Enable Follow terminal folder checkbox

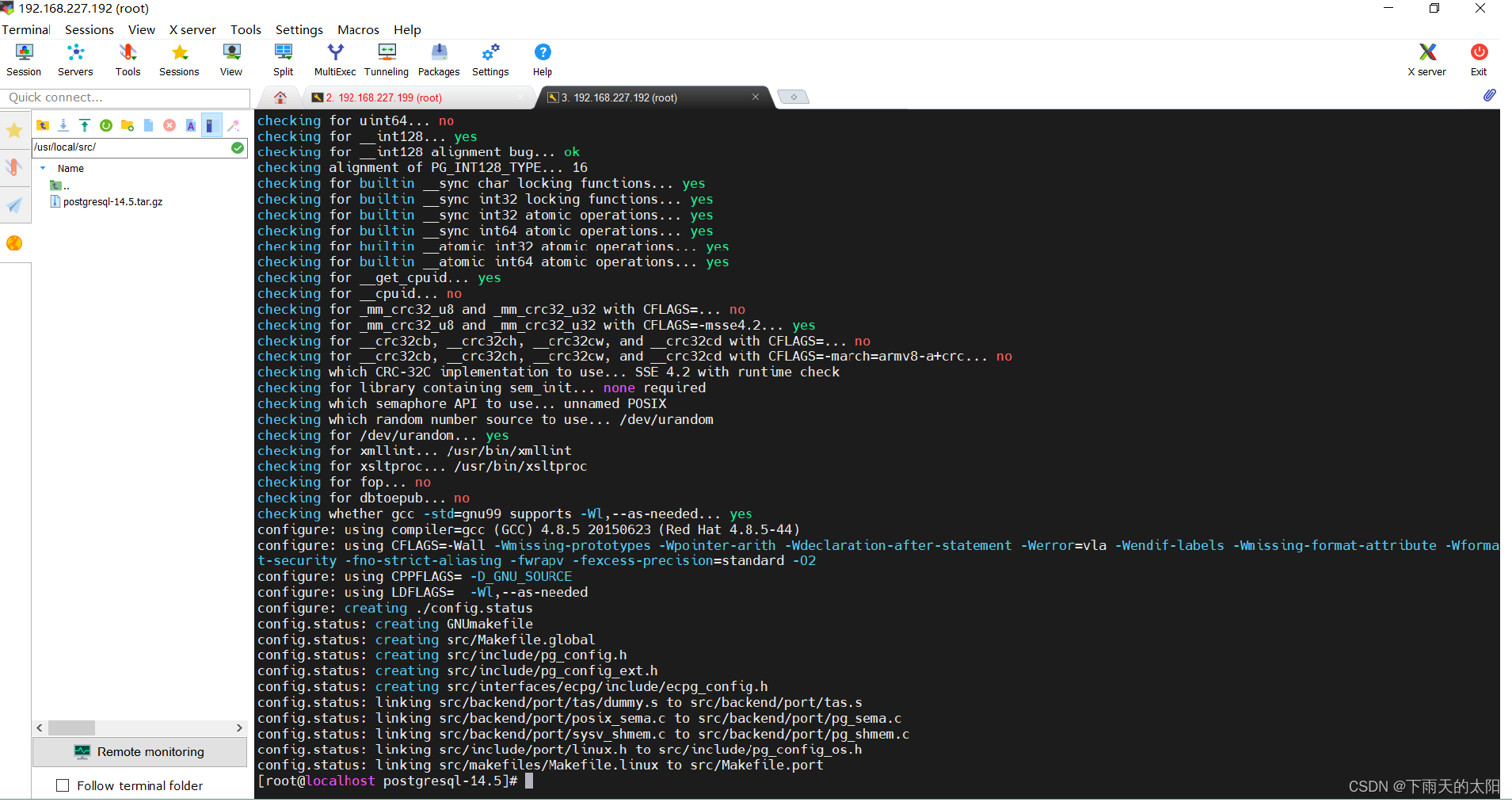[63, 785]
